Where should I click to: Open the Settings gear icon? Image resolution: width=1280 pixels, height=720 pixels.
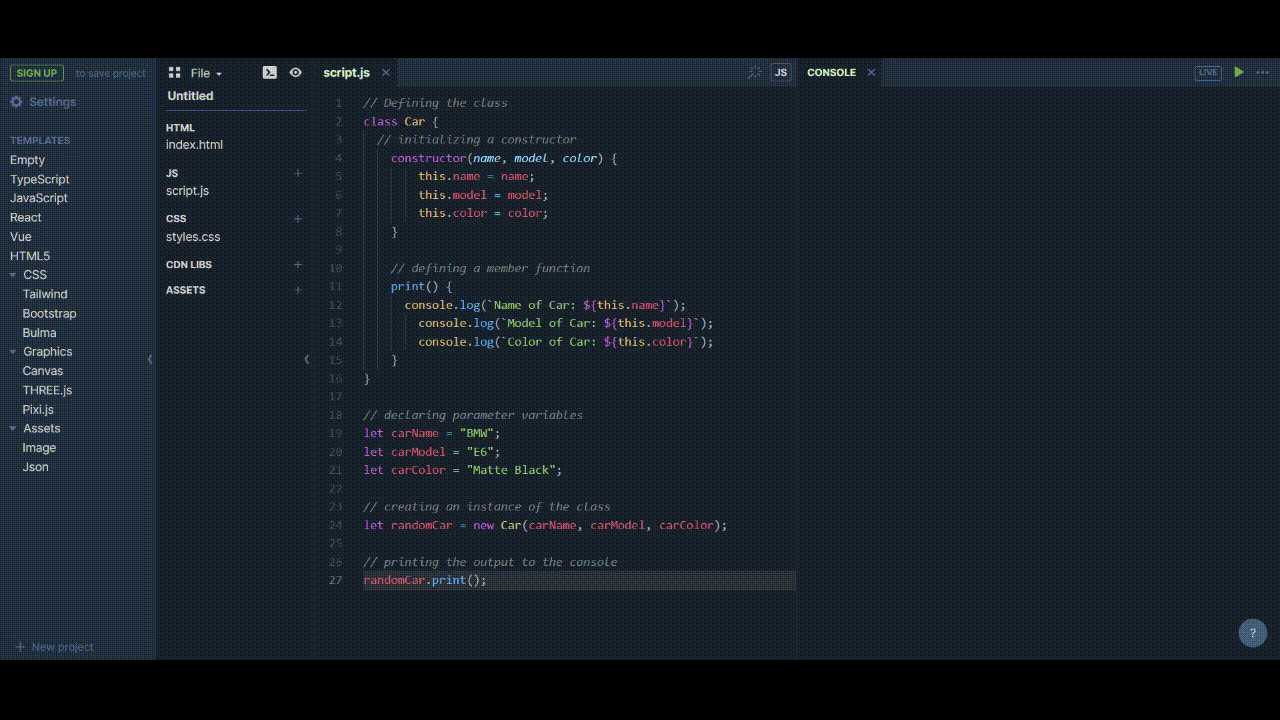tap(16, 102)
